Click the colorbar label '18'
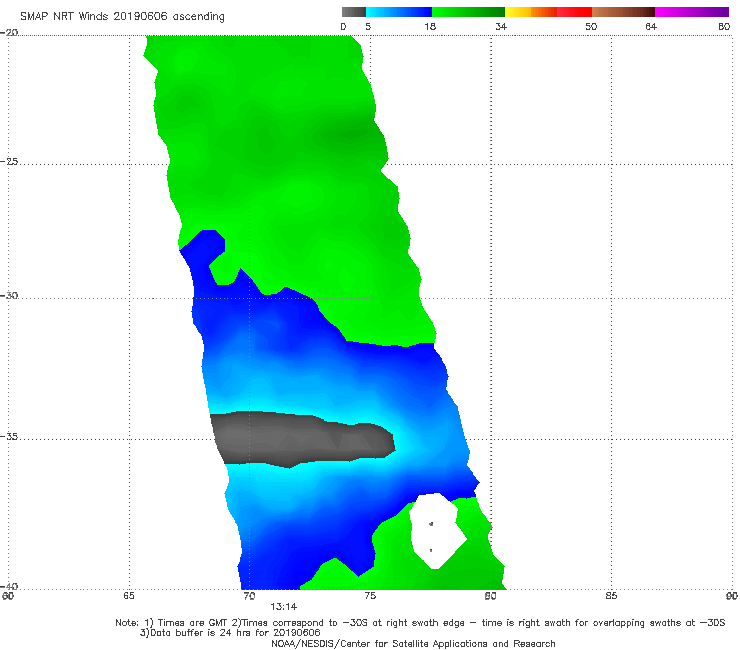740x650 pixels. (x=430, y=26)
